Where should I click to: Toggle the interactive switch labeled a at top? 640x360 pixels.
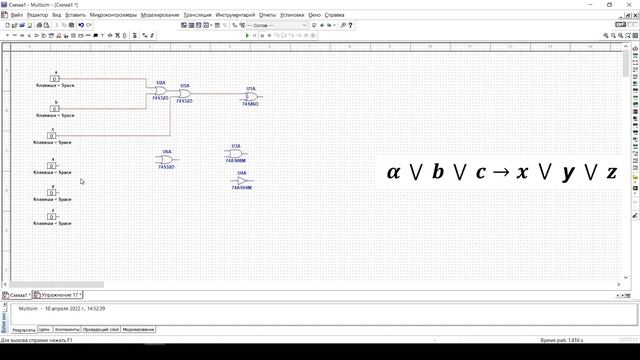tap(54, 78)
